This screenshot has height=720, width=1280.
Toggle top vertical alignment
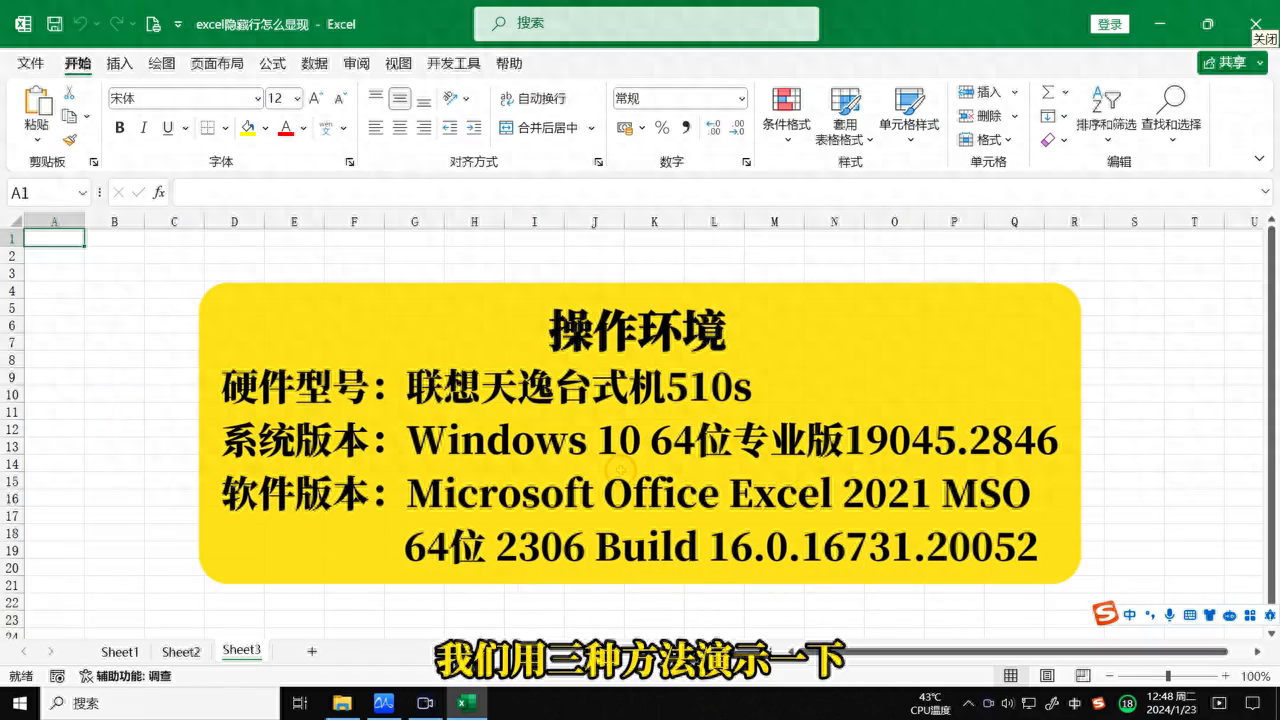point(376,98)
